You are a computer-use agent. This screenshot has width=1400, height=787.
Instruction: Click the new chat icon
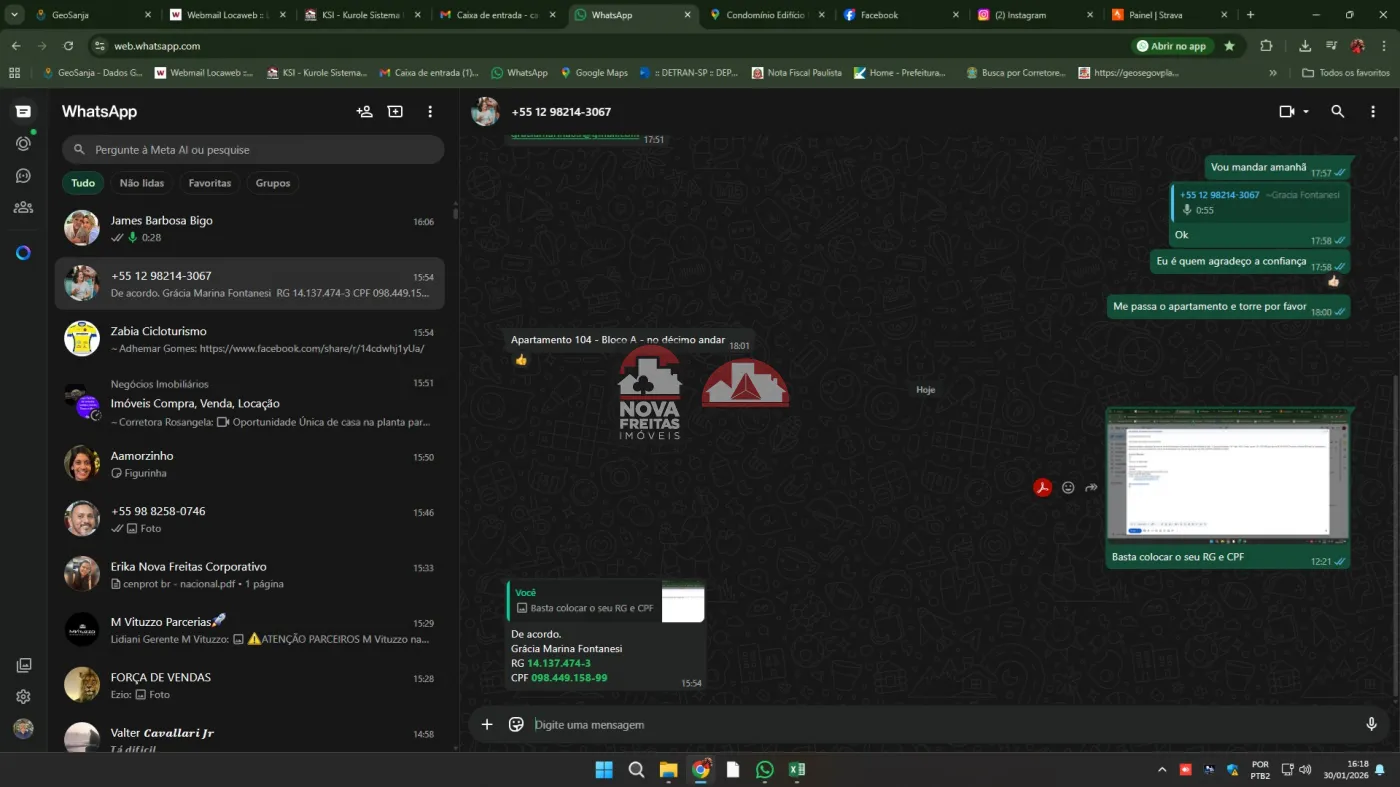[364, 112]
